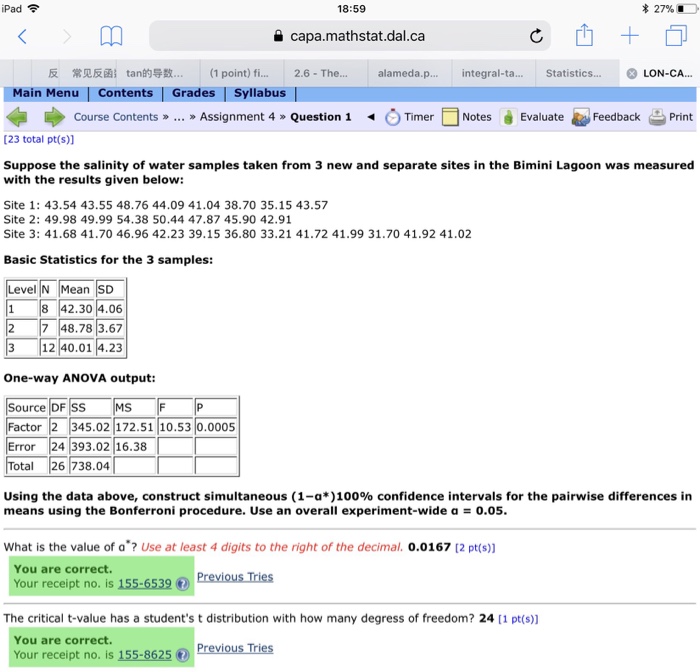Viewport: 700px width, 672px height.
Task: Open Assignment 4 breadcrumb link
Action: coord(238,117)
